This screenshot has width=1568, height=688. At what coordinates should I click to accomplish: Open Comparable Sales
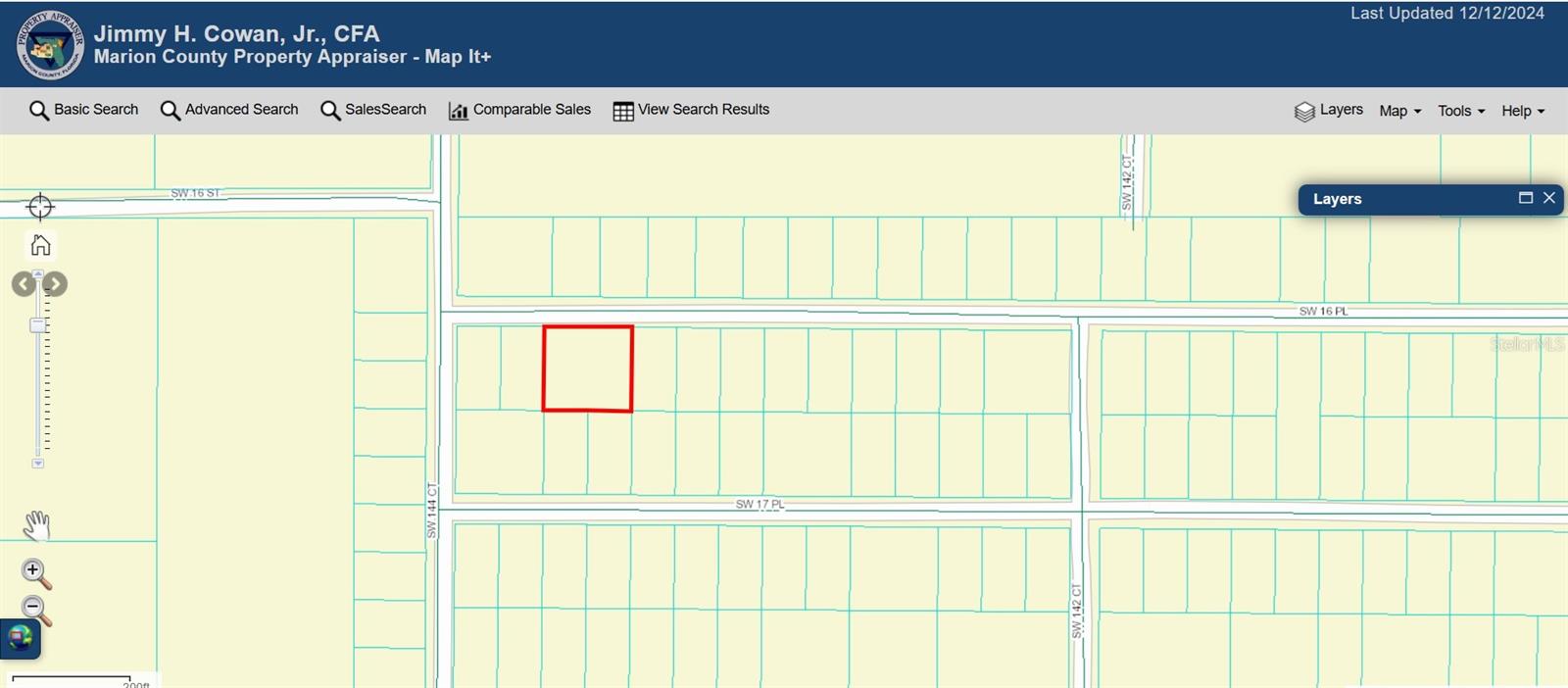[519, 110]
